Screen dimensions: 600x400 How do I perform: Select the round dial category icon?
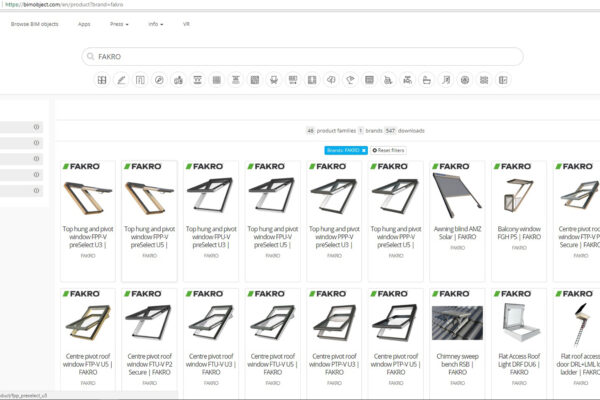tap(465, 80)
